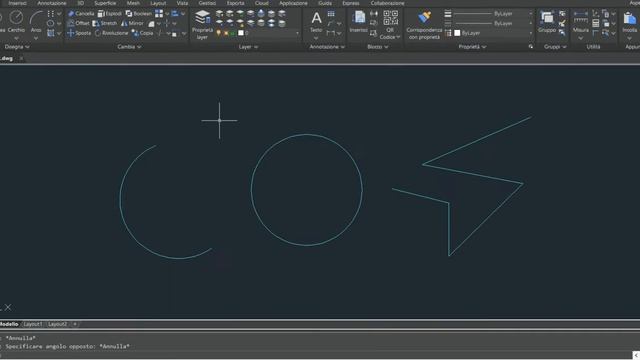Open the Superficie ribbon tab
This screenshot has width=640, height=360.
[105, 3]
